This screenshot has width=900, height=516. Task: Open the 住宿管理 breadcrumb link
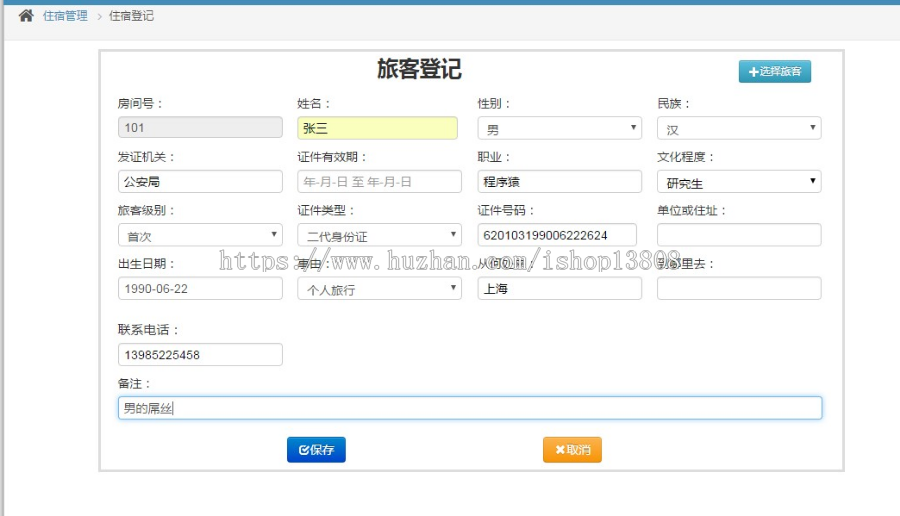pyautogui.click(x=65, y=16)
